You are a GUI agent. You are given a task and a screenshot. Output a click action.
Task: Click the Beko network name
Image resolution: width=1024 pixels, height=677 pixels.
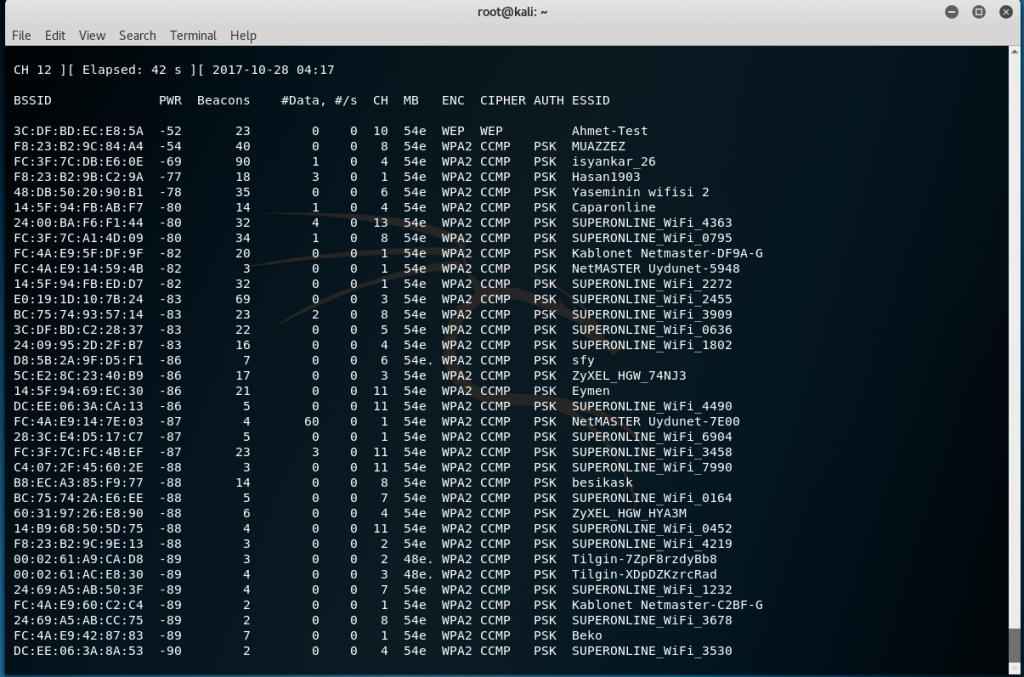[587, 635]
